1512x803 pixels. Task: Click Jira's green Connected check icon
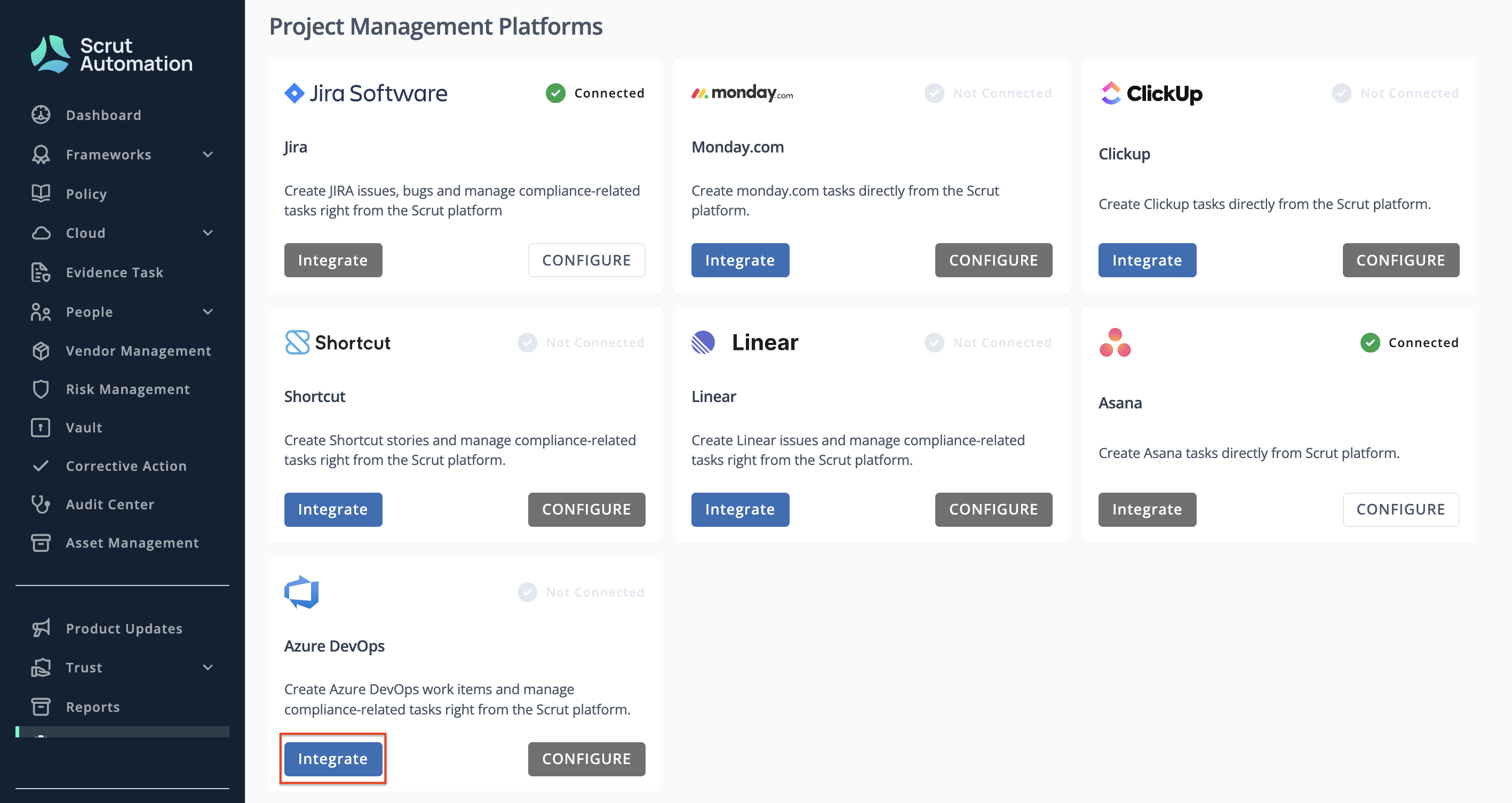[555, 93]
